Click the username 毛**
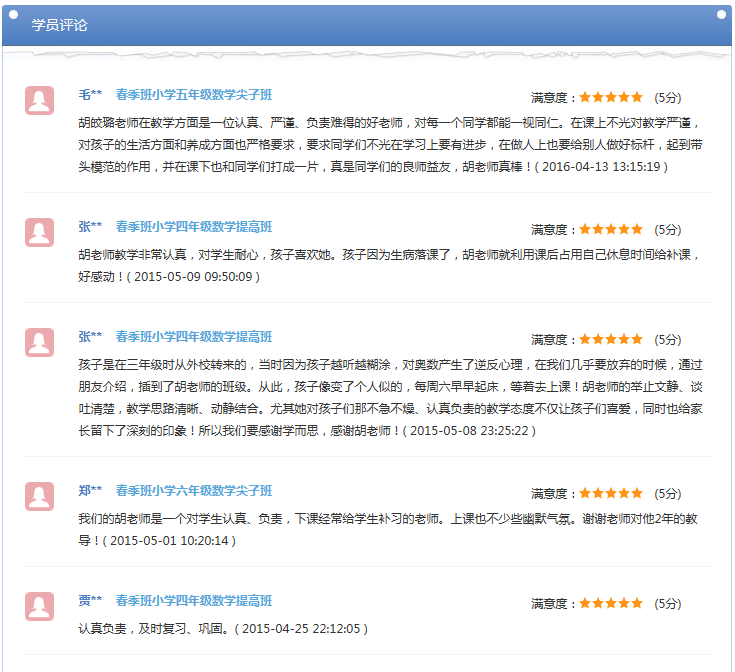The width and height of the screenshot is (735, 672). coord(90,95)
